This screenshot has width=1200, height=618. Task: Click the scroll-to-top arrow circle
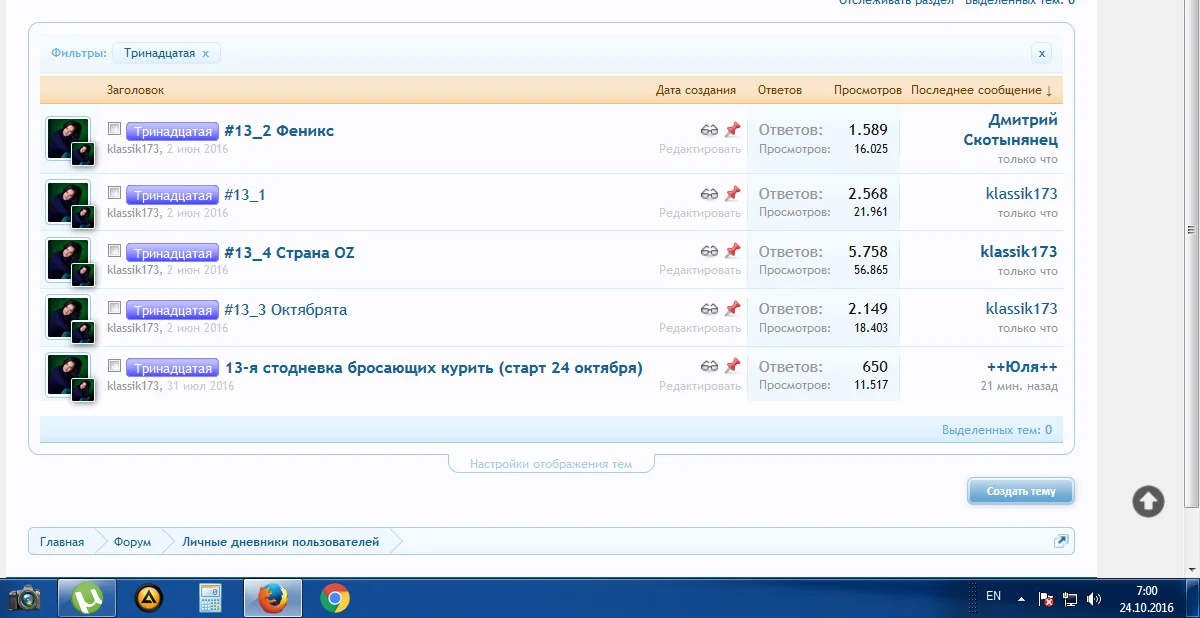(1147, 501)
